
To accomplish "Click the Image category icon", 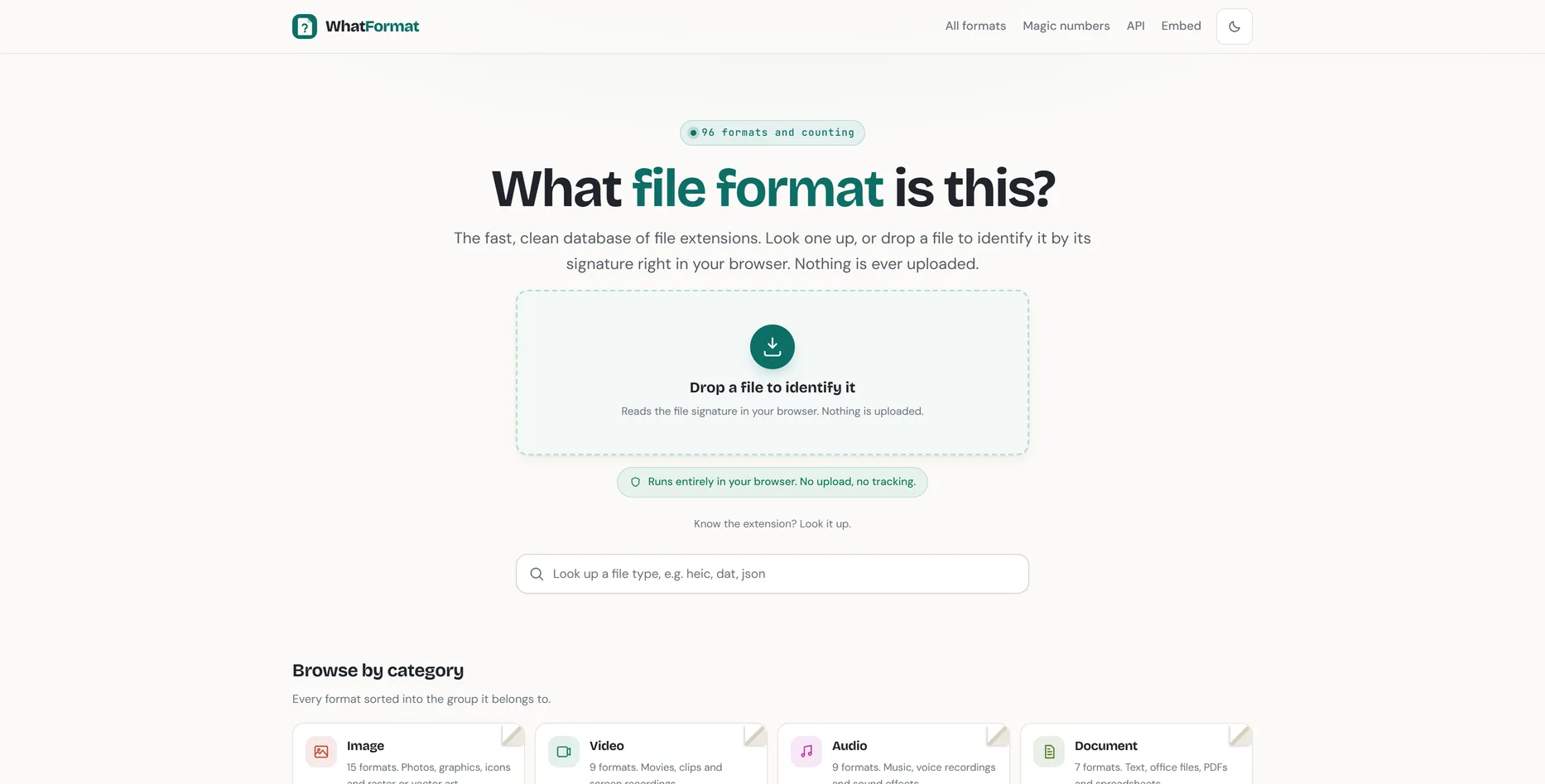I will pyautogui.click(x=321, y=752).
